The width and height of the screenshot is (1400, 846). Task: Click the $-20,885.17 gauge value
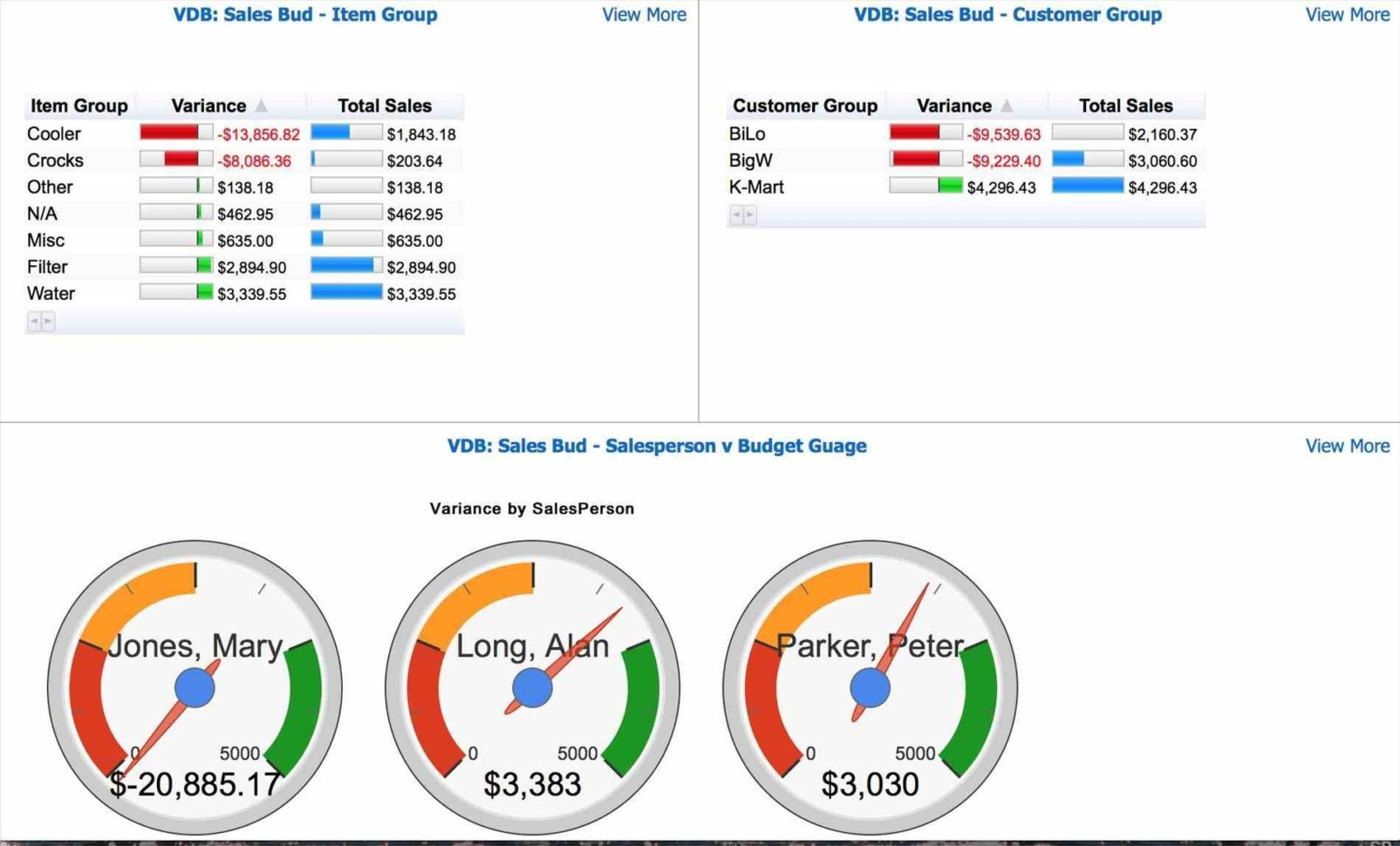coord(195,784)
